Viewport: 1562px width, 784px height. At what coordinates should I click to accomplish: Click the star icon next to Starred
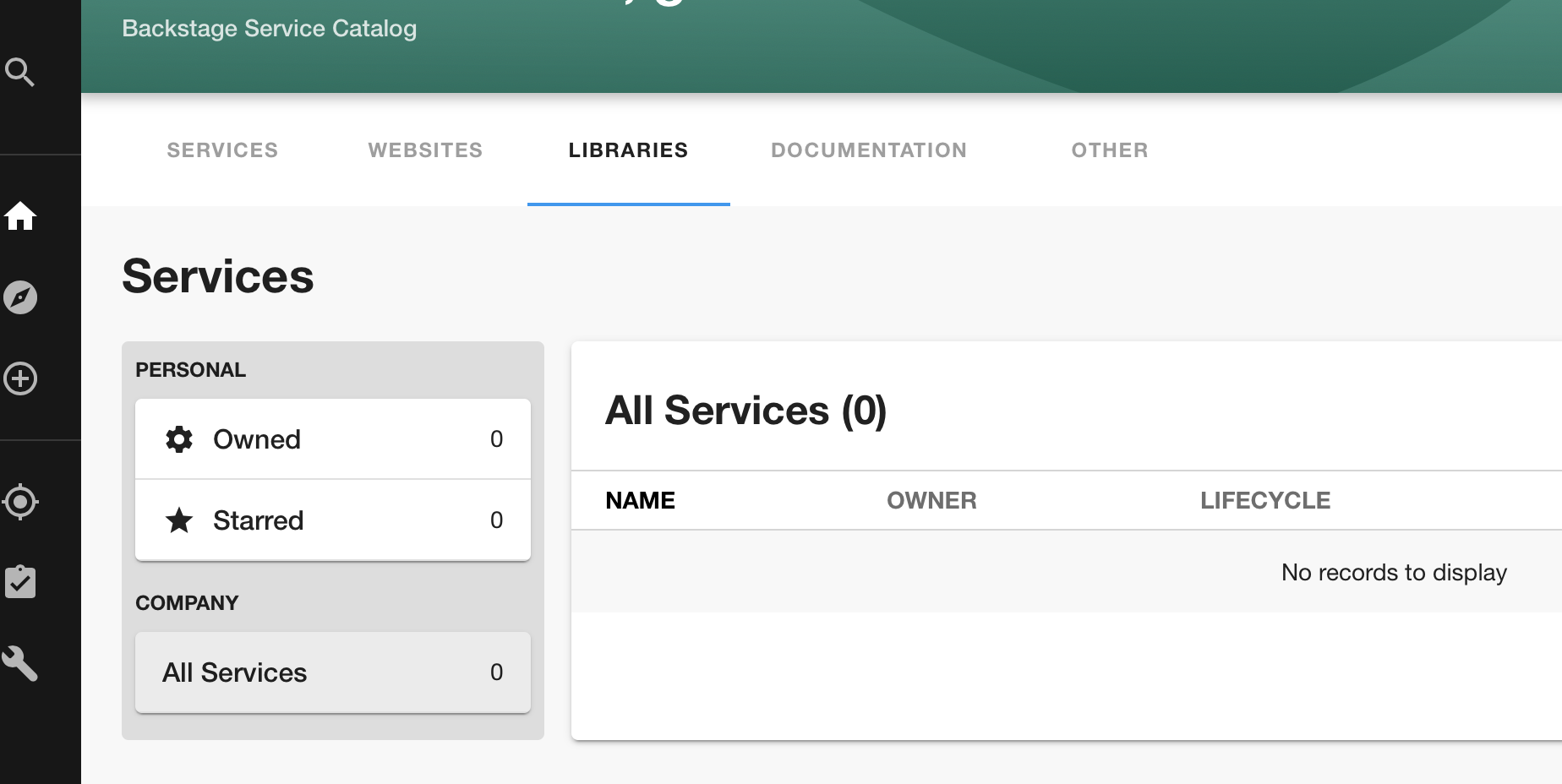[179, 520]
